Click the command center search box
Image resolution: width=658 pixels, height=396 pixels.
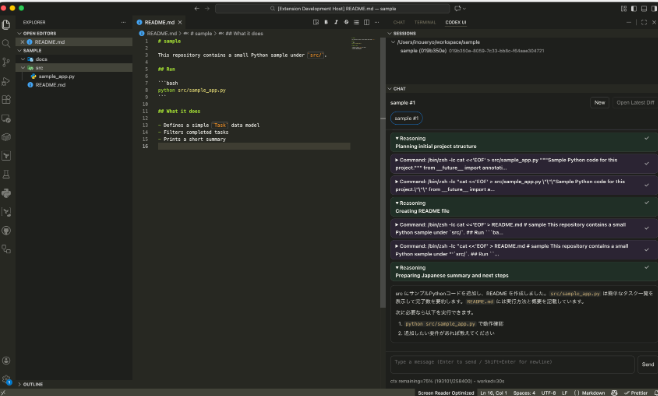coord(332,8)
